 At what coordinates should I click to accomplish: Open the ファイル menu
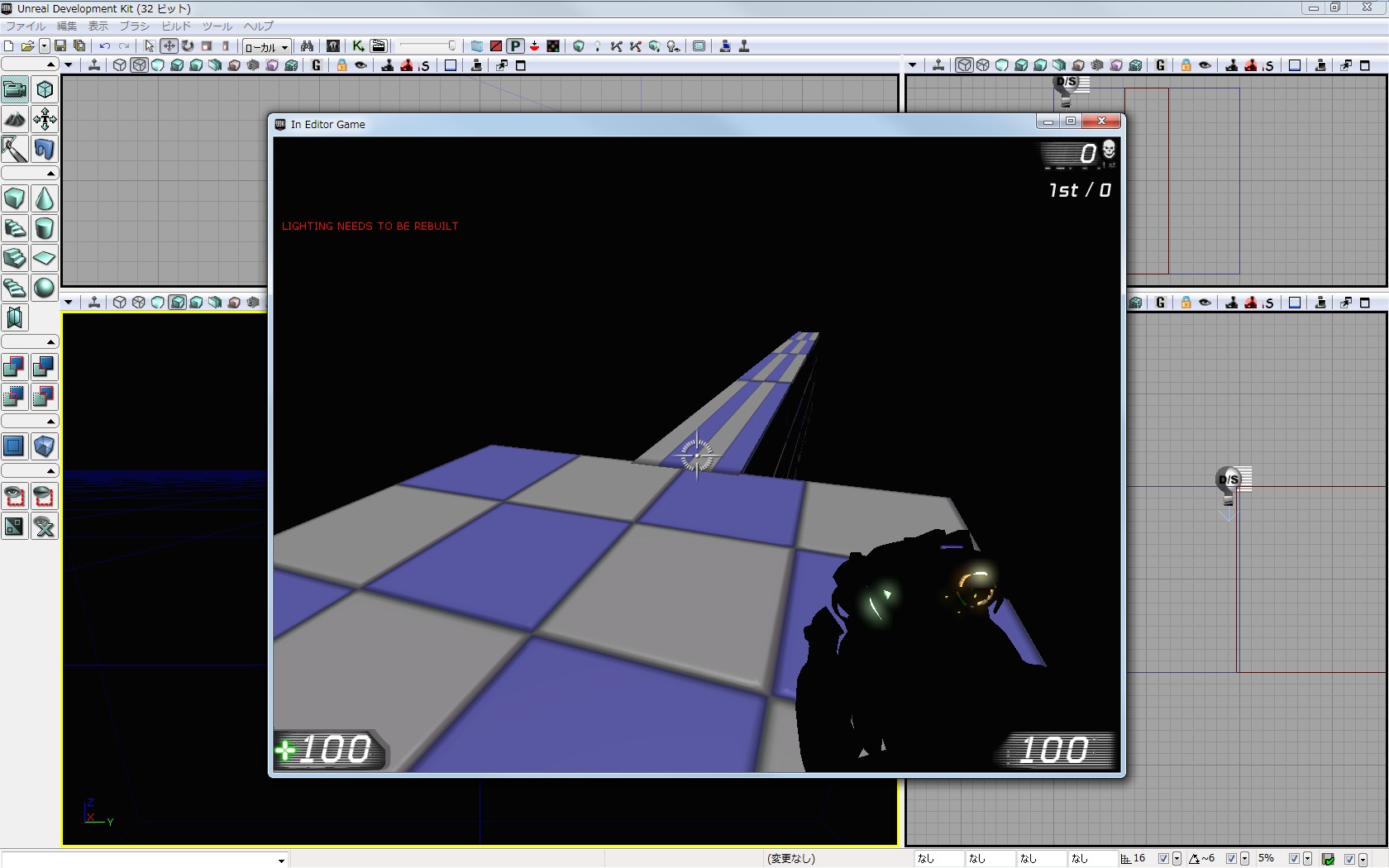[x=26, y=26]
